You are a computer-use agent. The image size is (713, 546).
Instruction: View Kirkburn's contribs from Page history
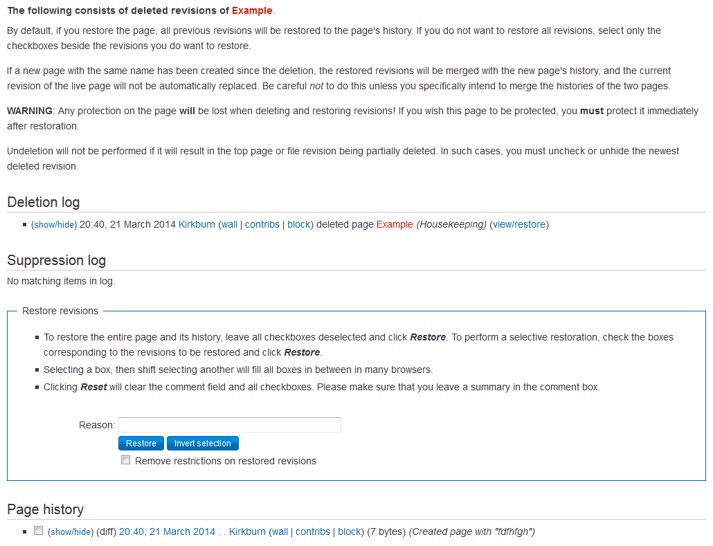tap(312, 532)
